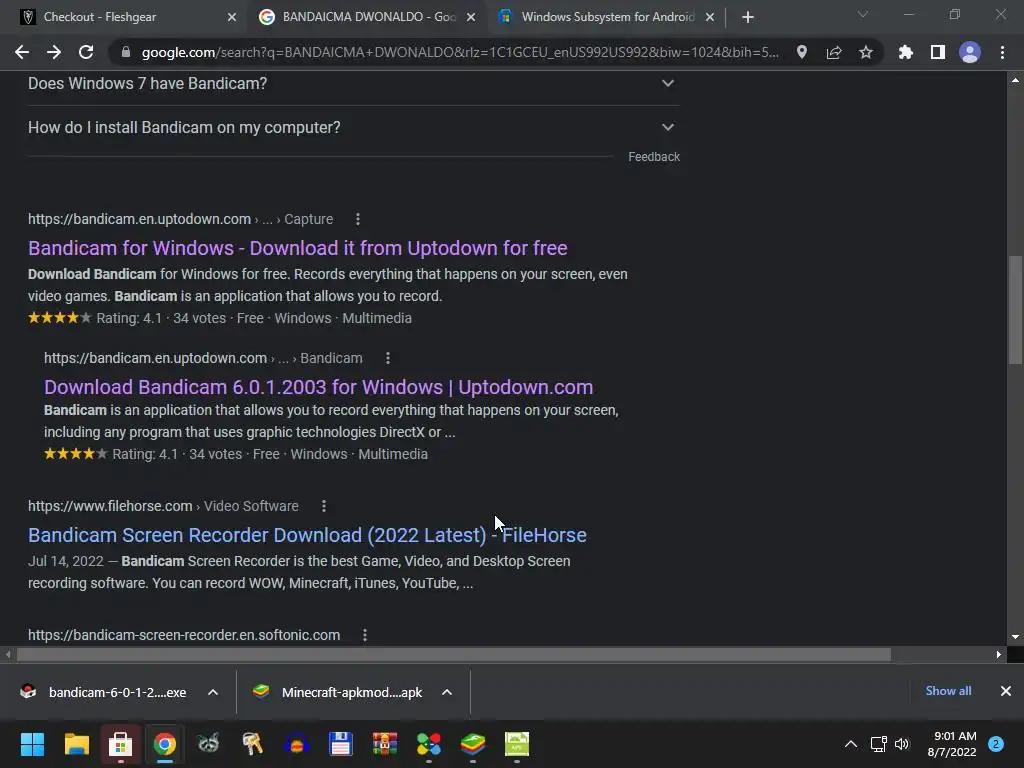Open the tab search dropdown arrow

pos(863,14)
